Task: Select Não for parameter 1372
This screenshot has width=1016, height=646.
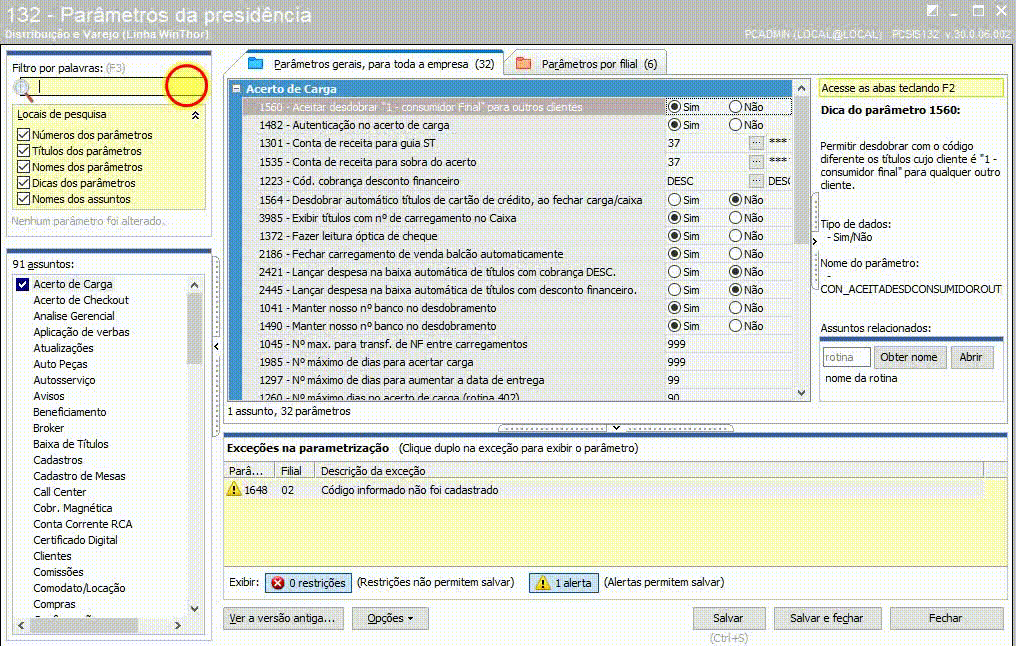Action: [x=735, y=236]
